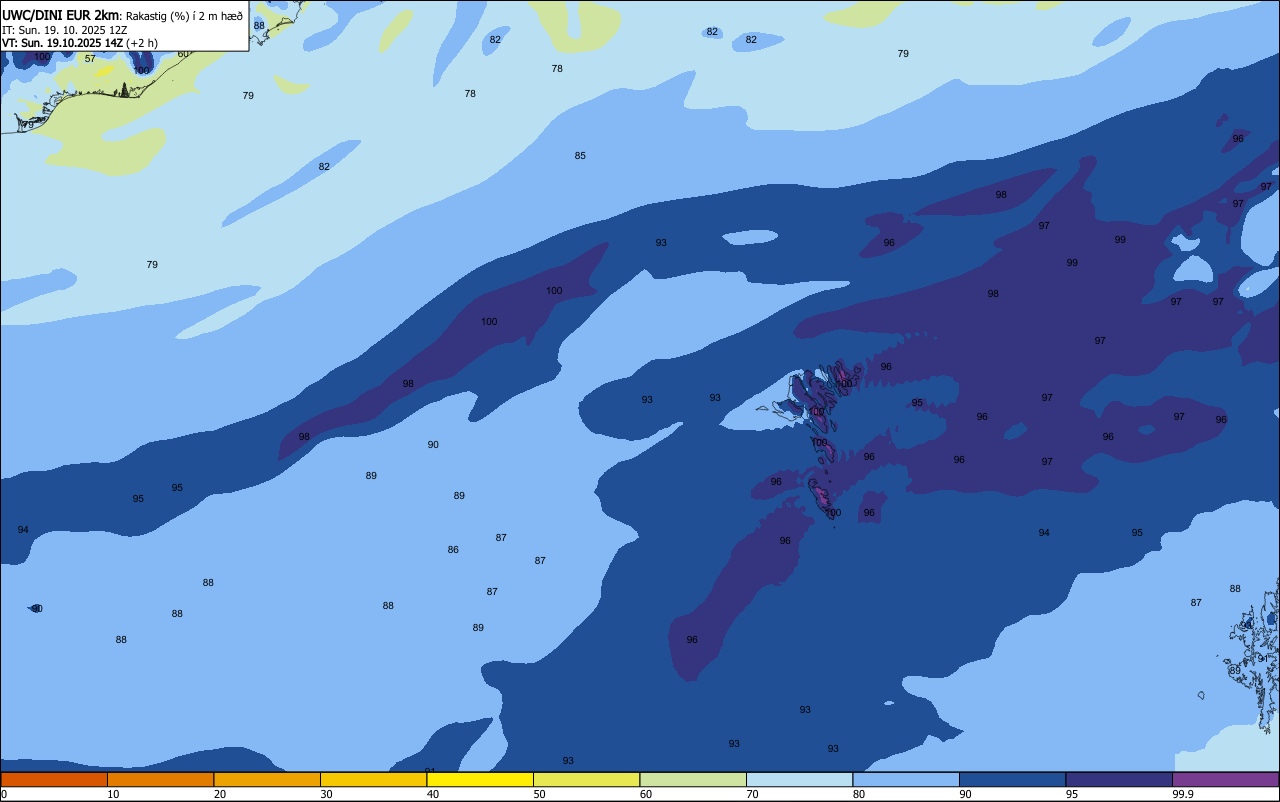
Task: Pick the 70–80 pale blue legend swatch
Action: [x=799, y=779]
